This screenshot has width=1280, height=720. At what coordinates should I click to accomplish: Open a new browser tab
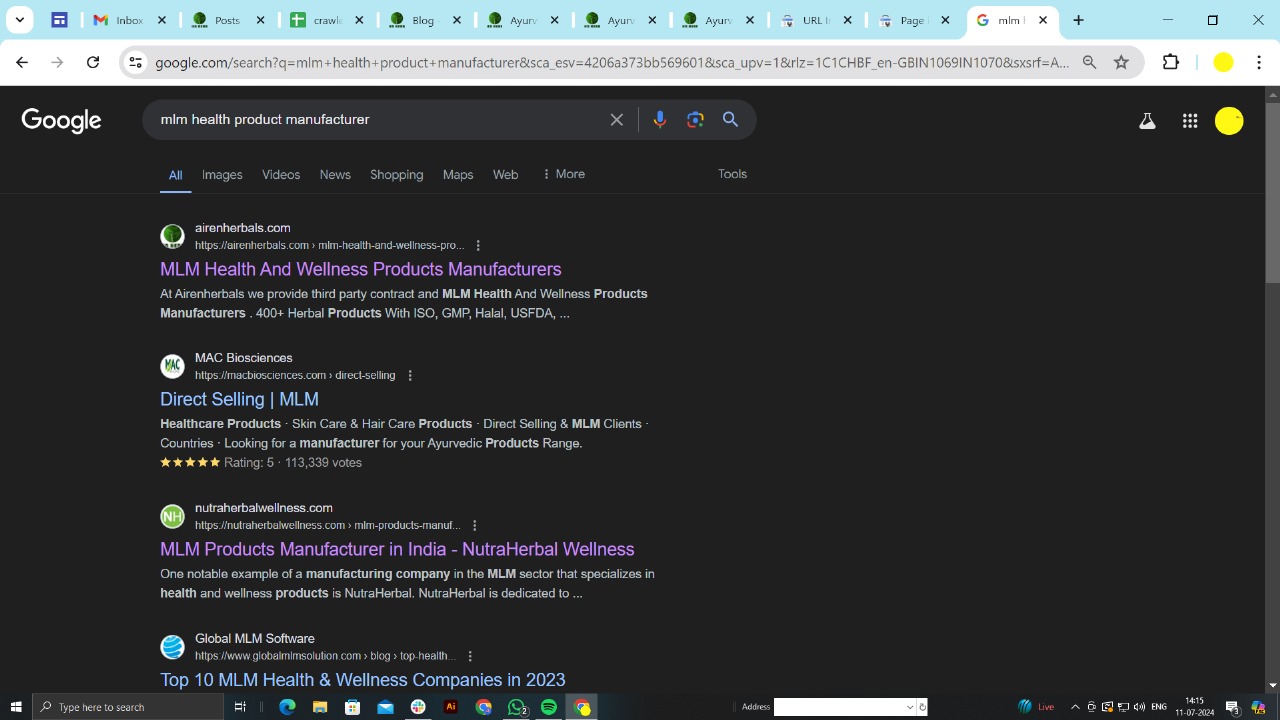pos(1078,20)
